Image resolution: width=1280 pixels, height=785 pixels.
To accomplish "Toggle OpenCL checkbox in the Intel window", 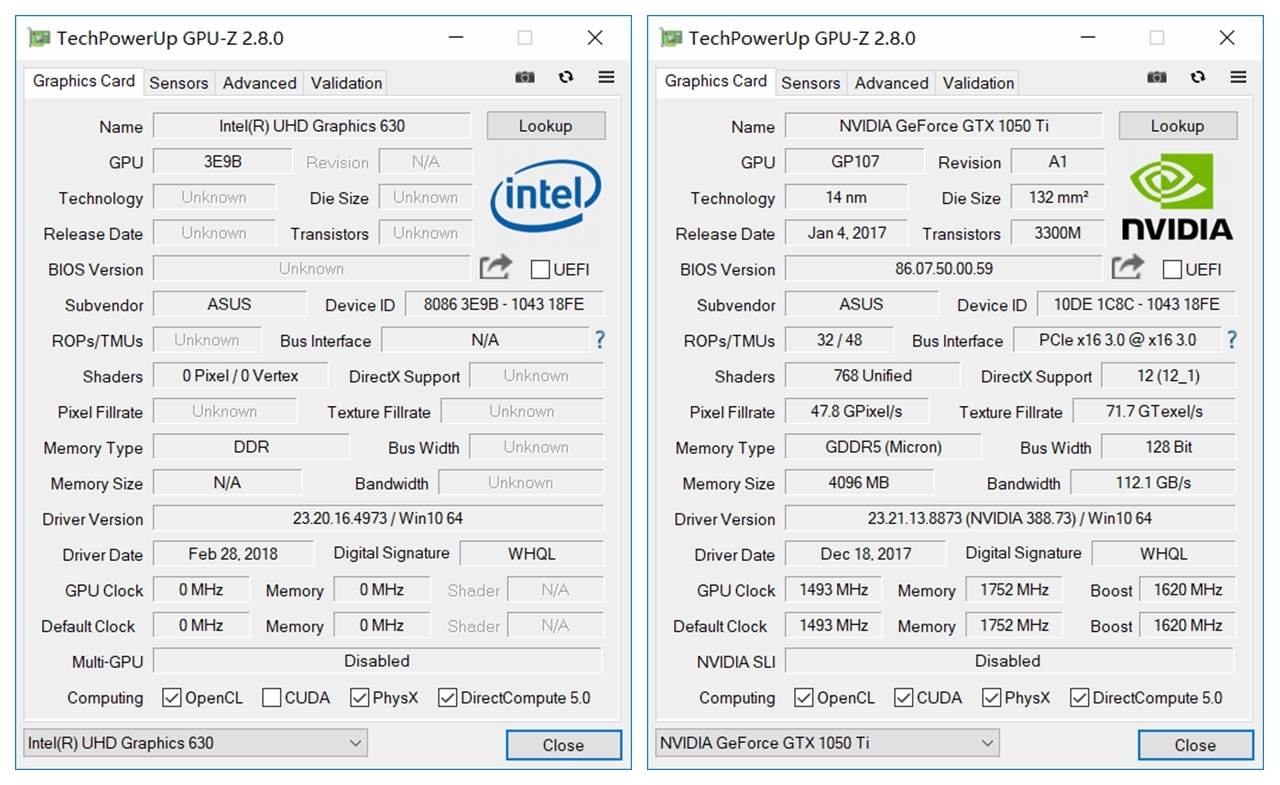I will (x=172, y=698).
